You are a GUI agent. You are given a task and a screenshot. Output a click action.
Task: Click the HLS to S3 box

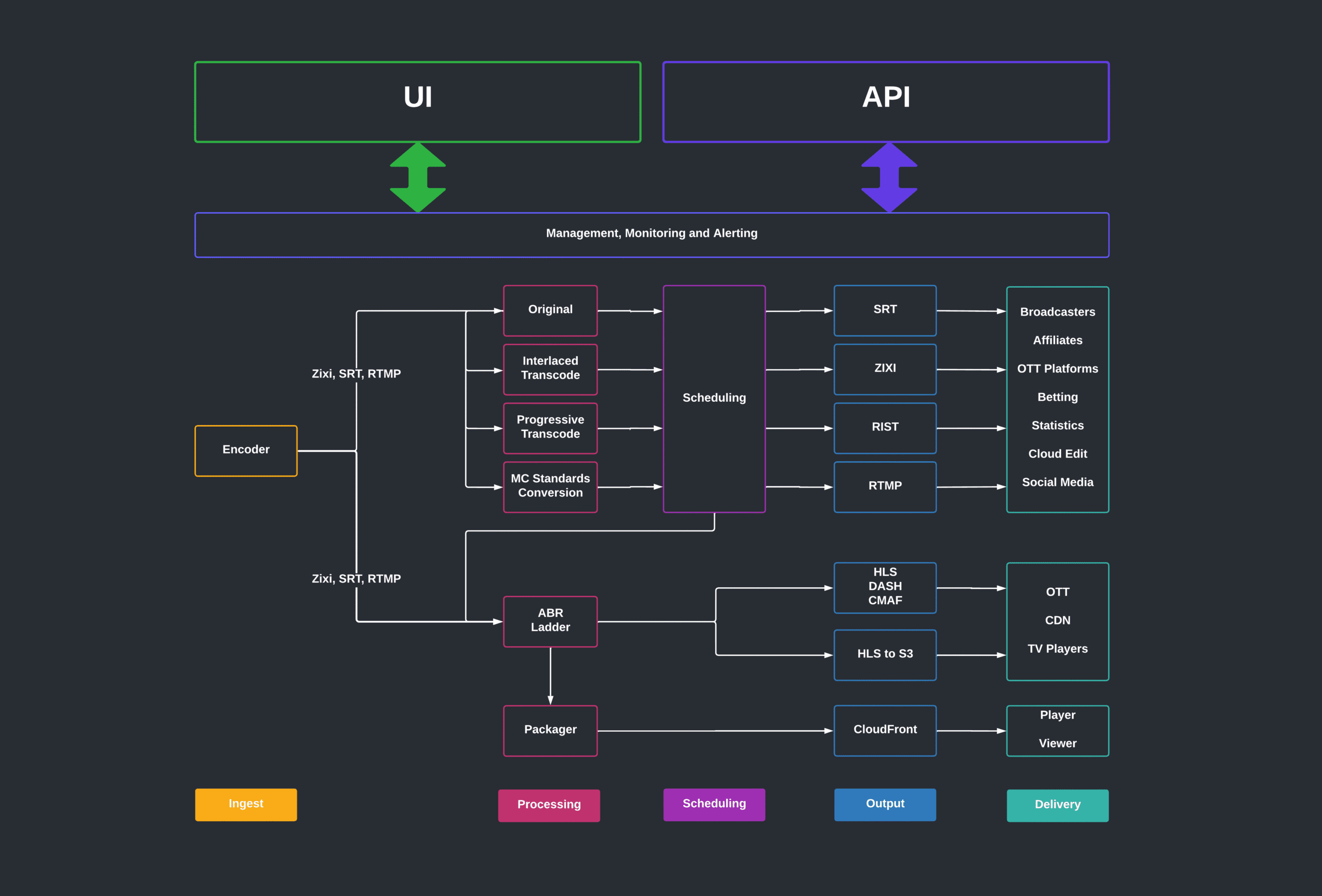pos(885,655)
